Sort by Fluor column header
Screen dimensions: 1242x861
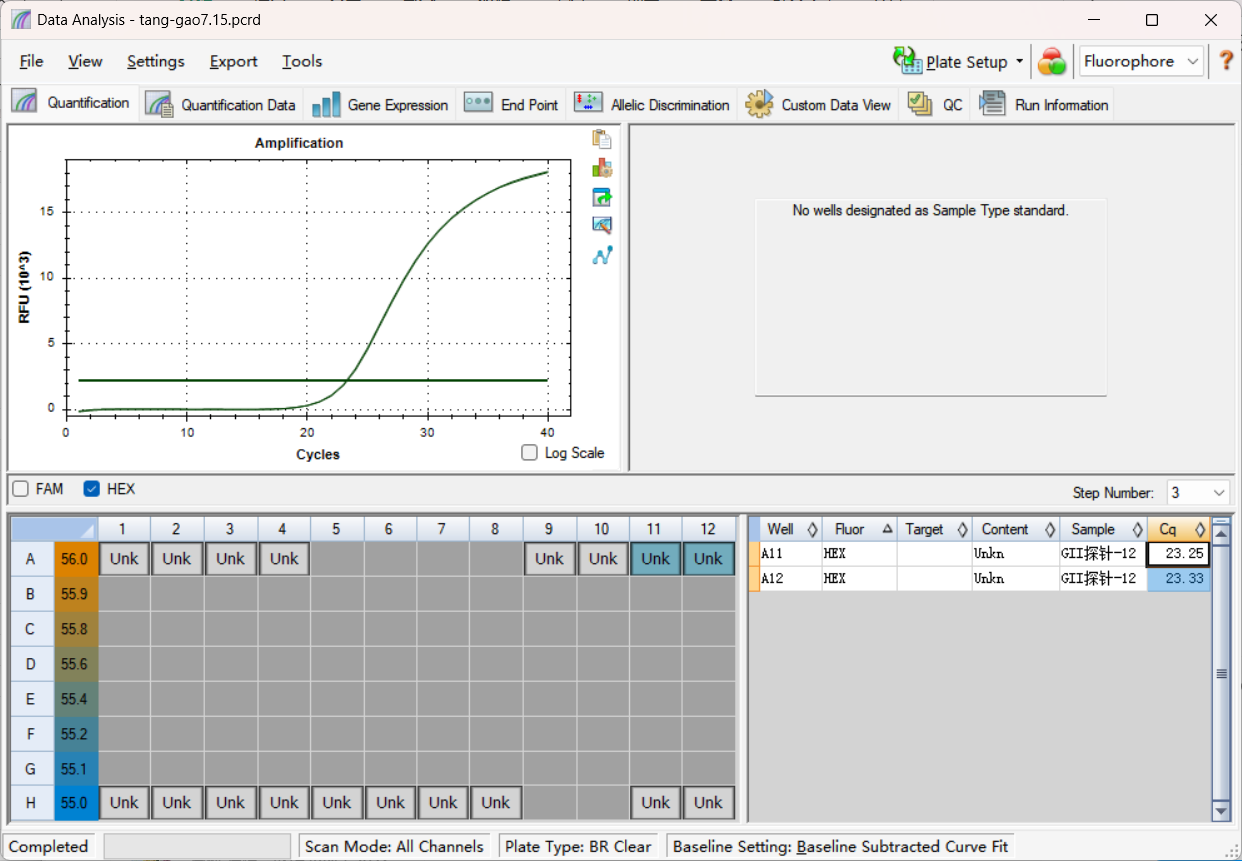click(859, 529)
